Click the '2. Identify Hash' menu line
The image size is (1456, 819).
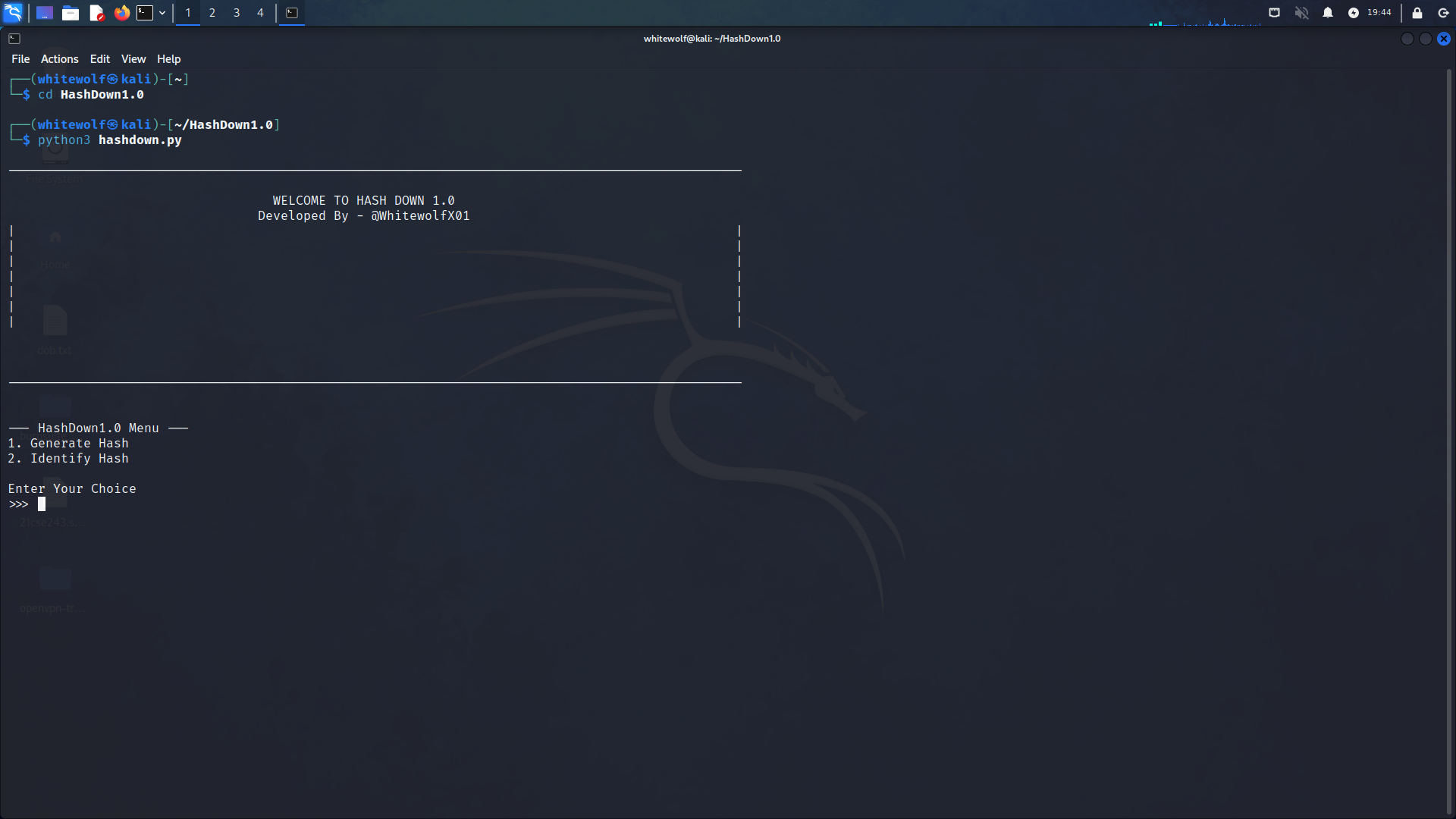68,459
